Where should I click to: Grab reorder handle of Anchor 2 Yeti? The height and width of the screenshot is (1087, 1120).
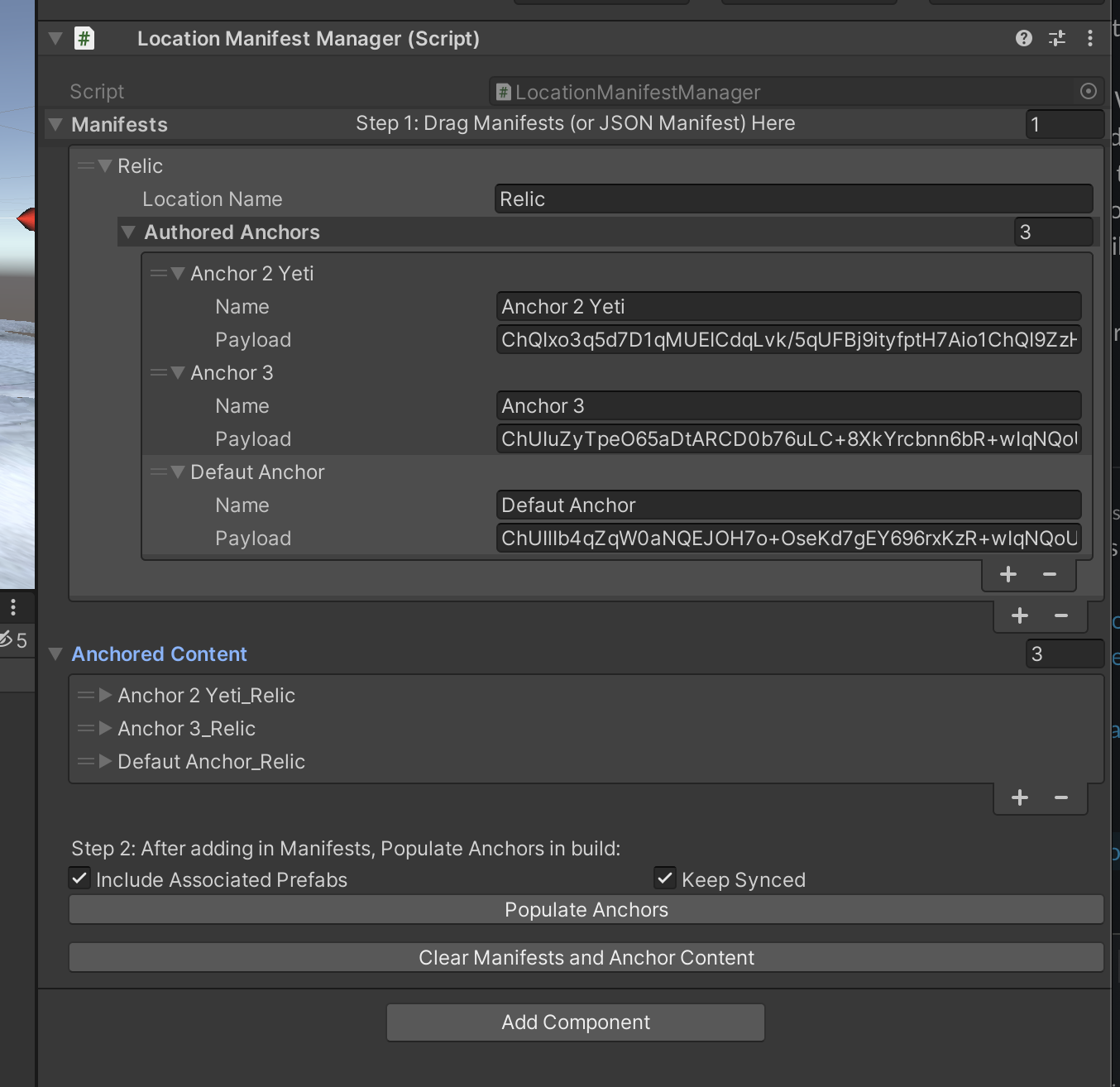point(158,274)
